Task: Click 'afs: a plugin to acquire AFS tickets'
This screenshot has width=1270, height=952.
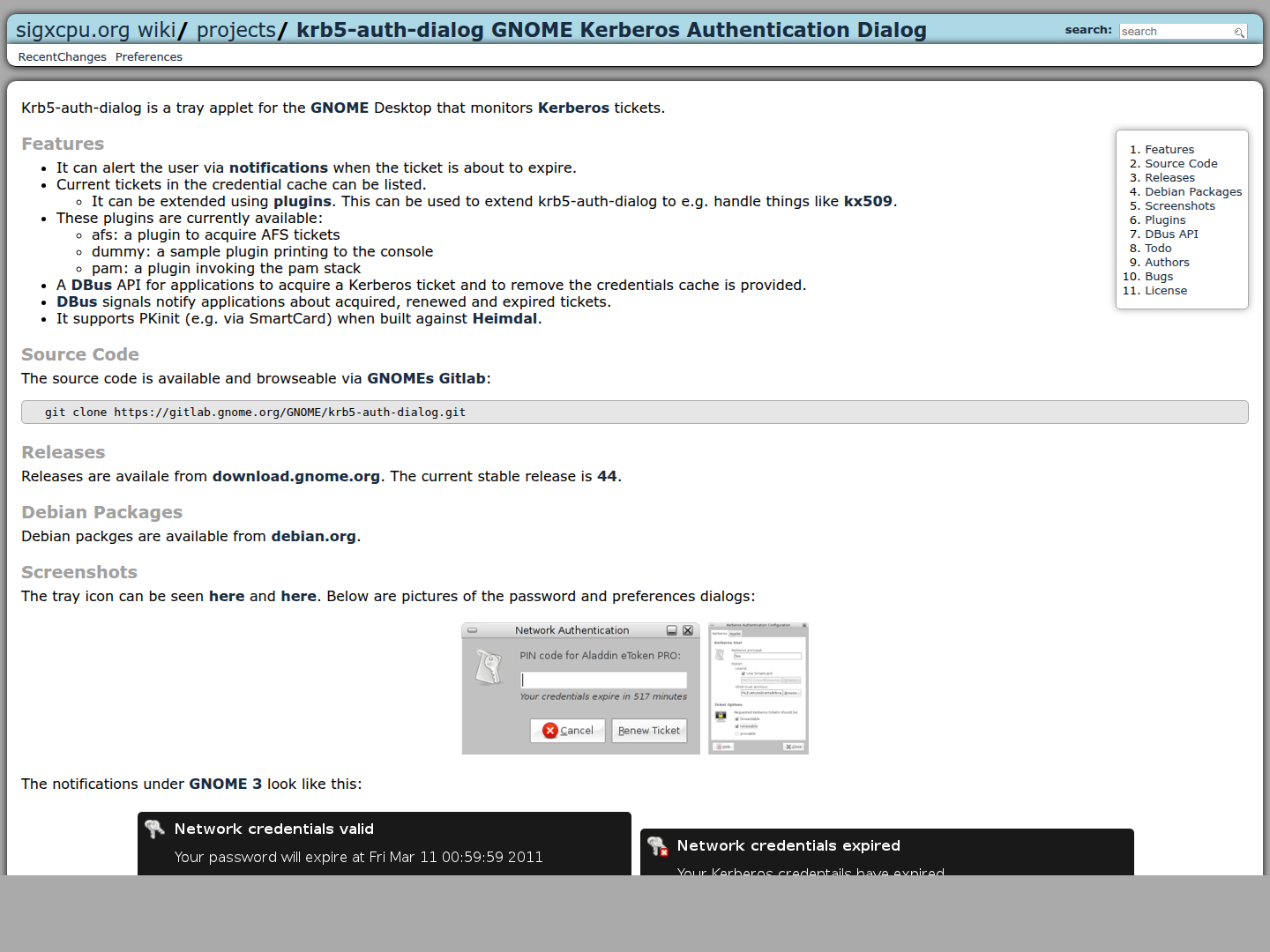Action: pos(216,234)
